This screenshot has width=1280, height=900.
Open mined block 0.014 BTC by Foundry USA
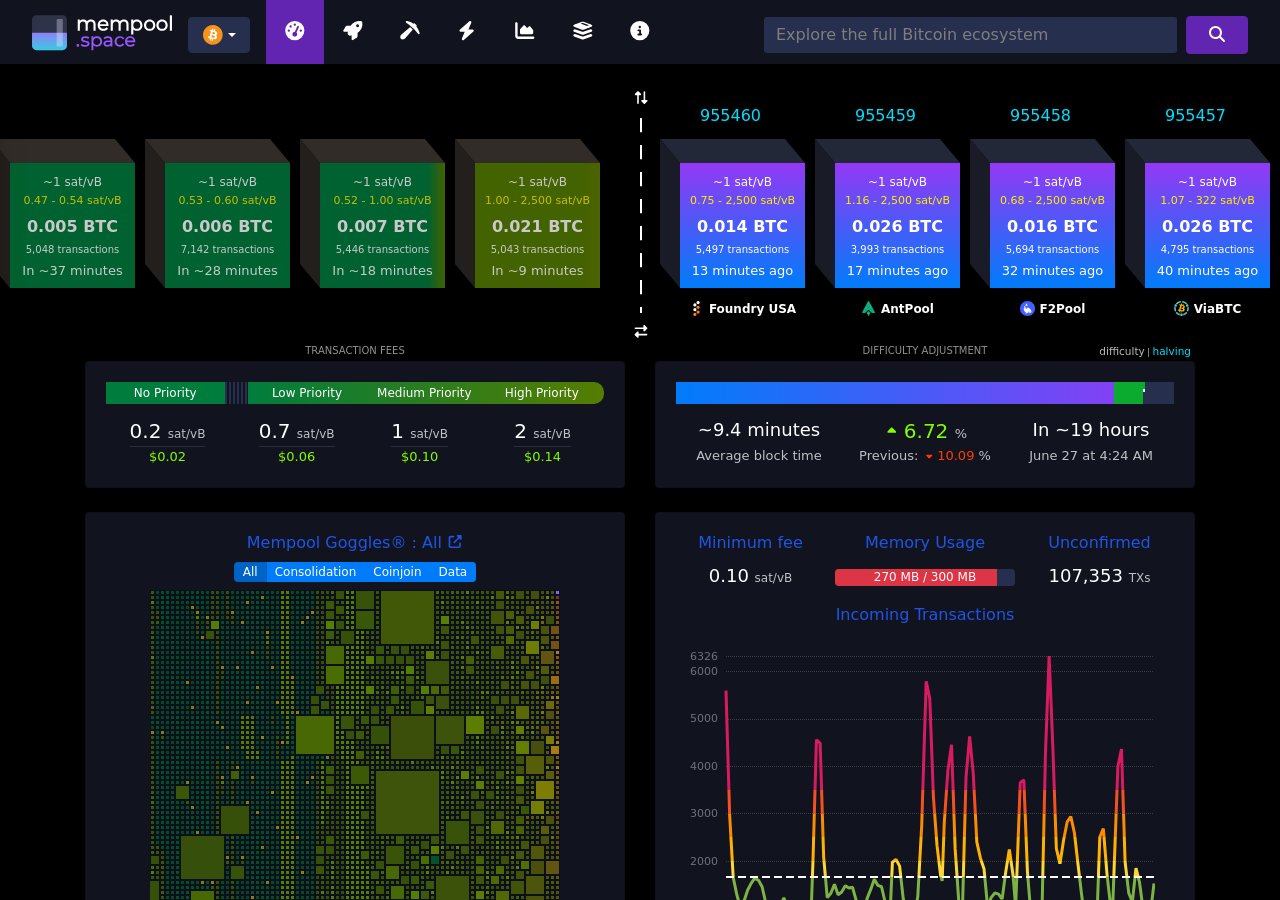coord(742,225)
